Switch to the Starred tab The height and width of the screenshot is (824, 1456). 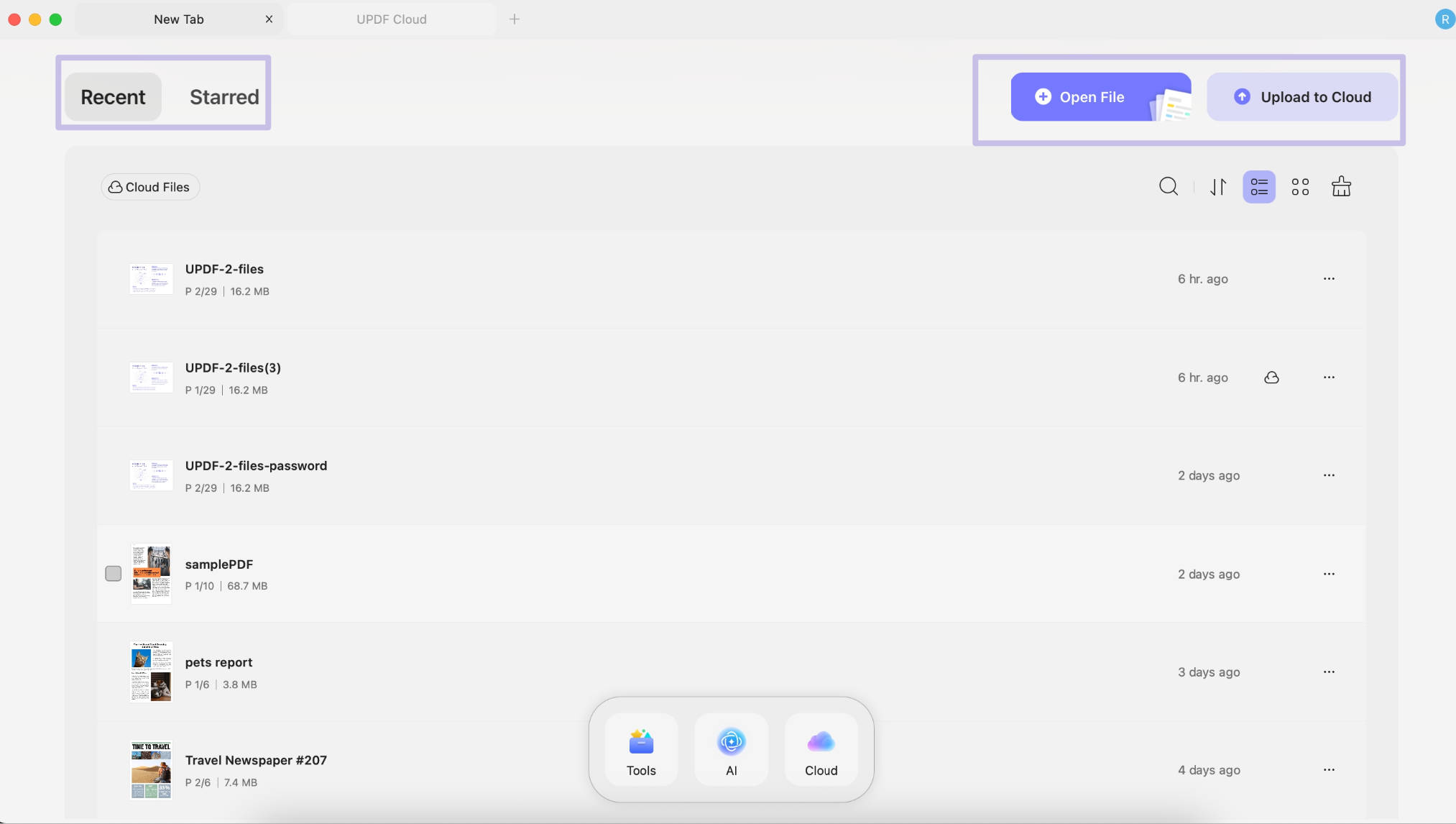click(224, 97)
